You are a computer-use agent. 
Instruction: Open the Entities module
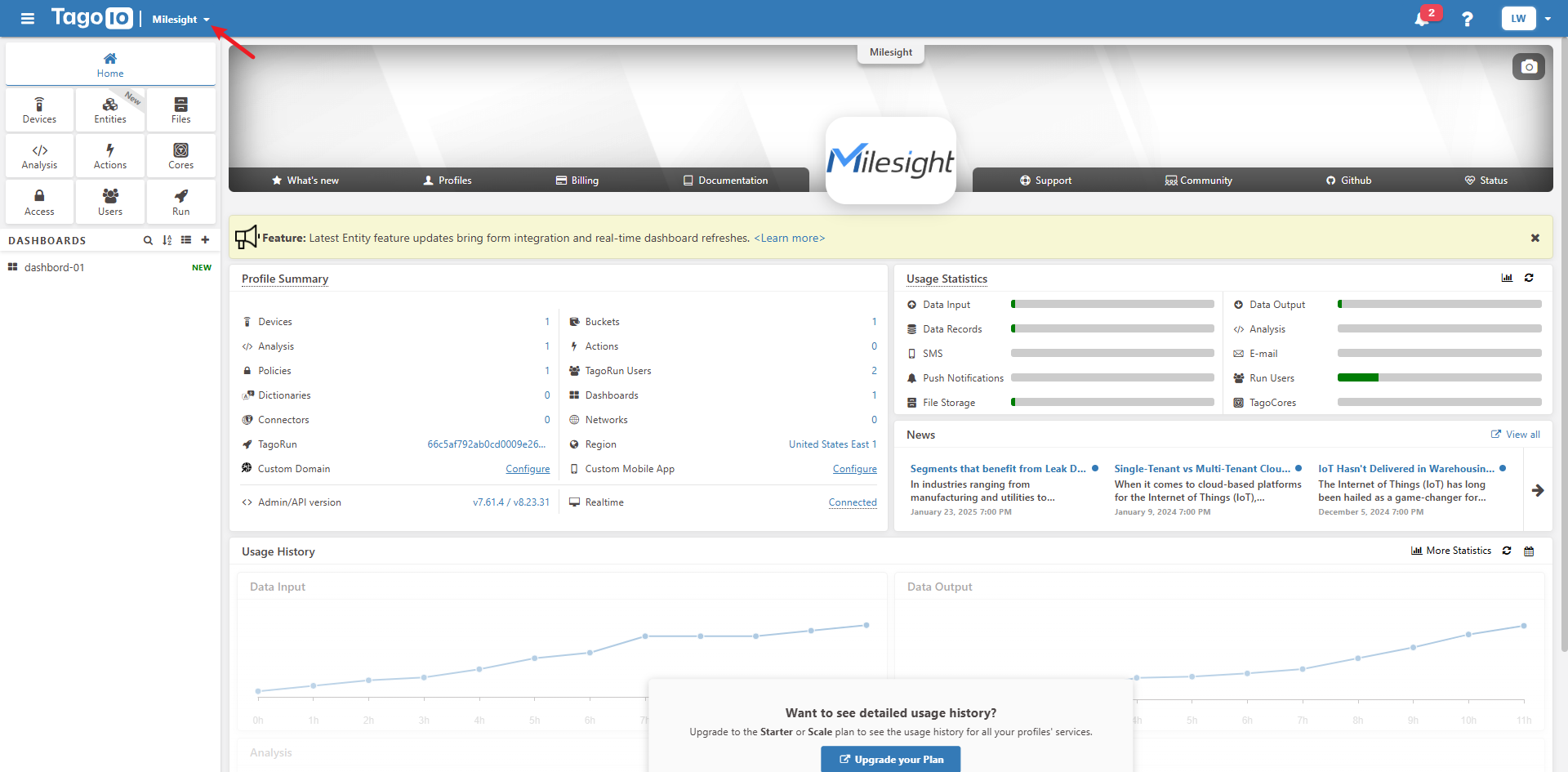pyautogui.click(x=110, y=110)
